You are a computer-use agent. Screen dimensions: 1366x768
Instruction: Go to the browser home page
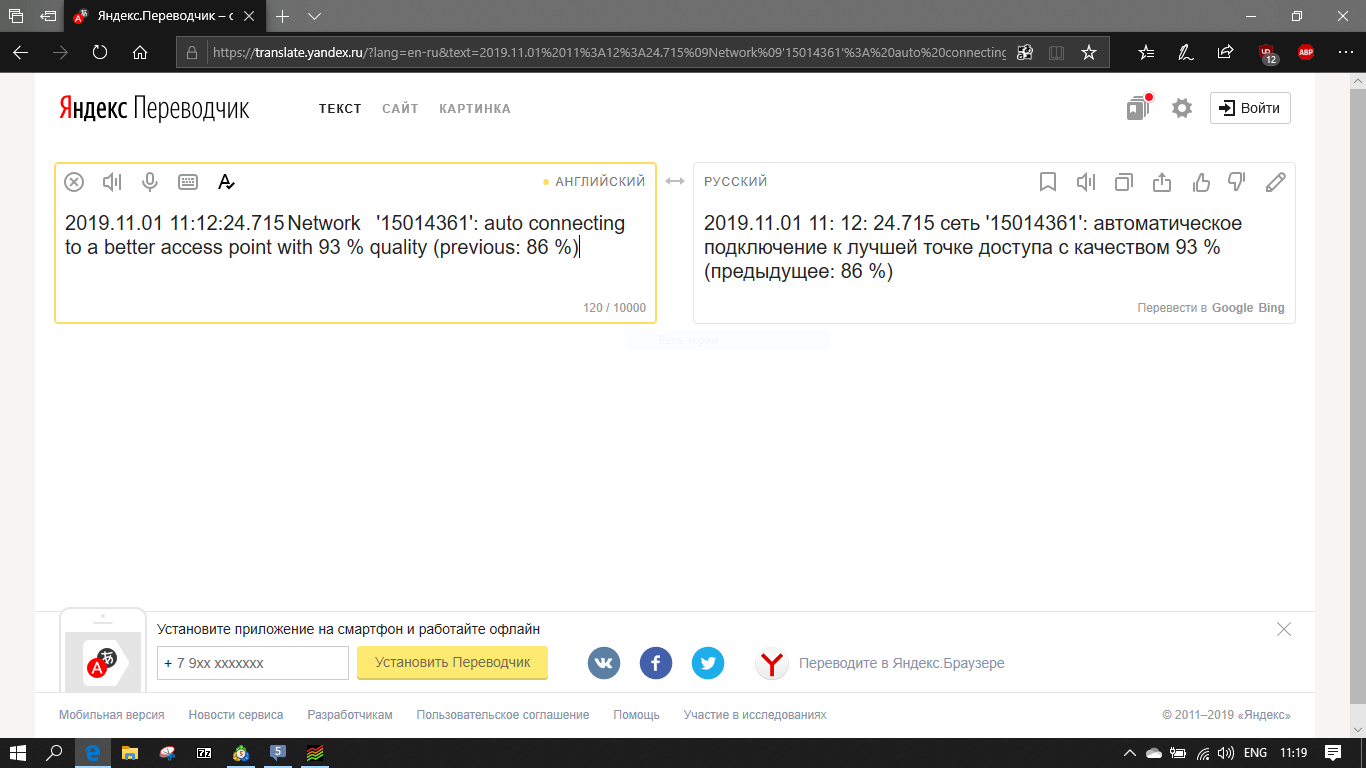point(140,52)
